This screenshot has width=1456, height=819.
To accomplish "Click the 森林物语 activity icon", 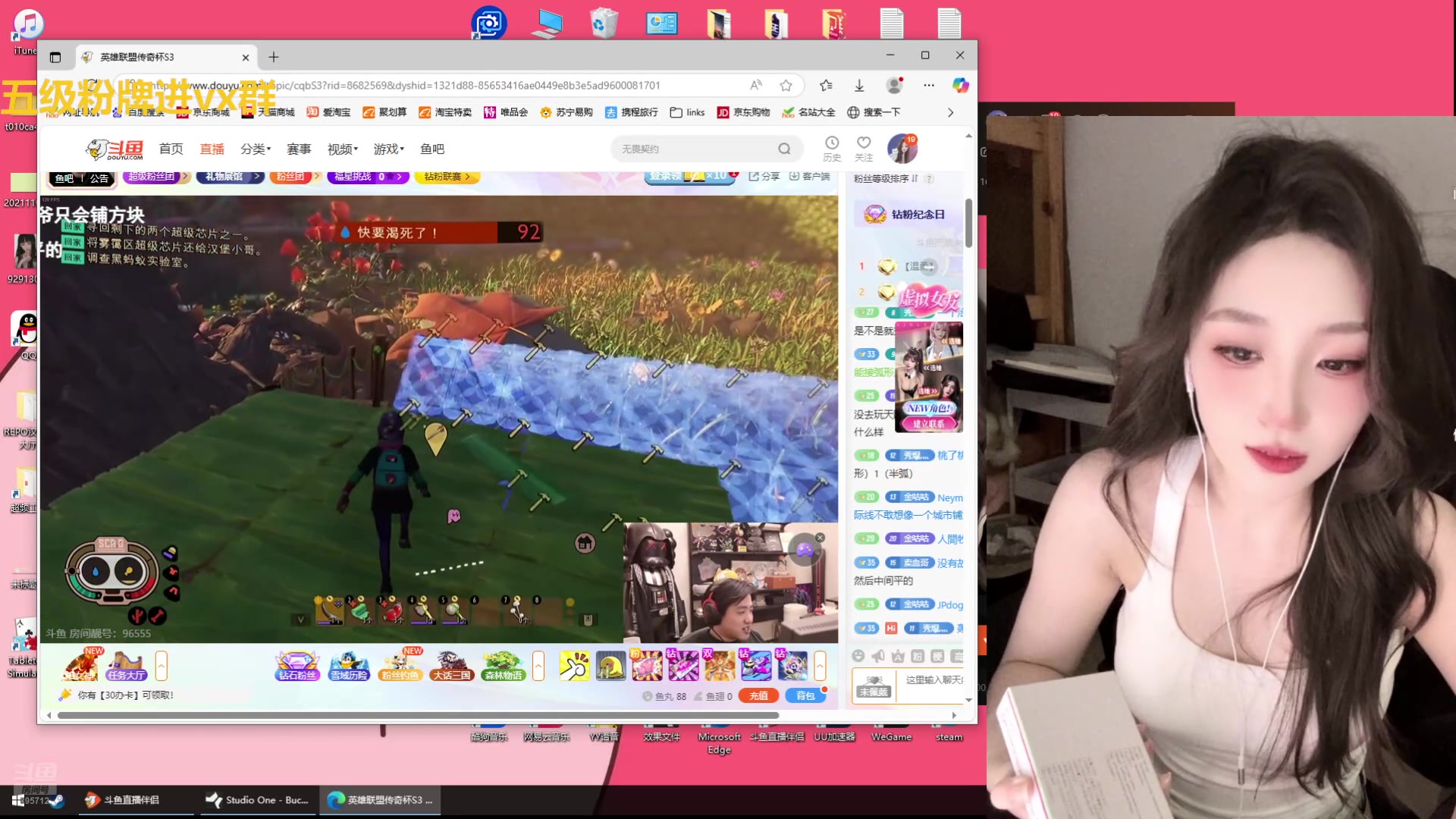I will (504, 666).
